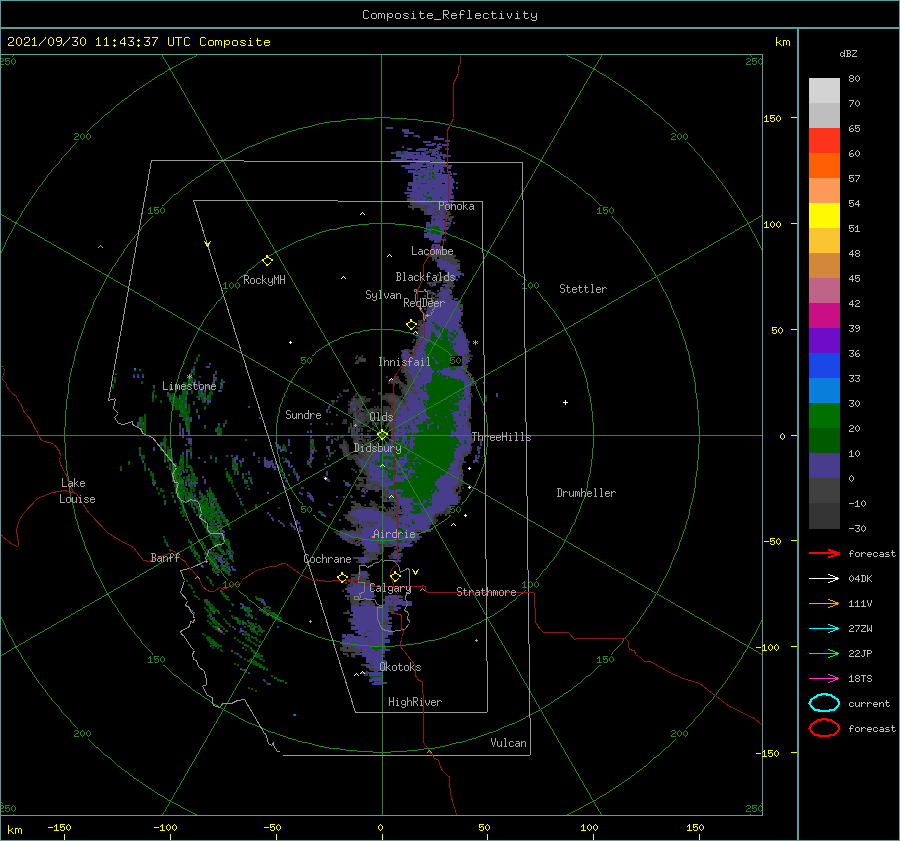
Task: Click the Sylvan label
Action: [383, 295]
